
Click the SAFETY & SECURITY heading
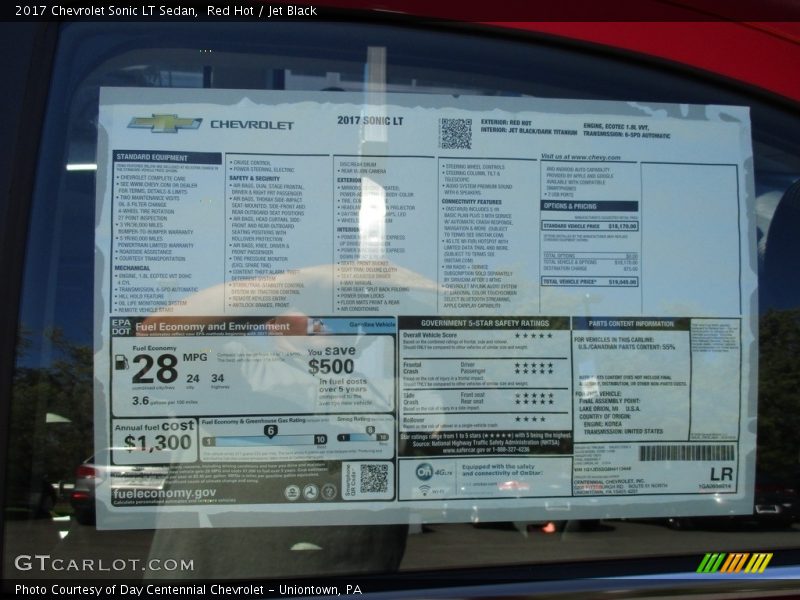pyautogui.click(x=255, y=179)
